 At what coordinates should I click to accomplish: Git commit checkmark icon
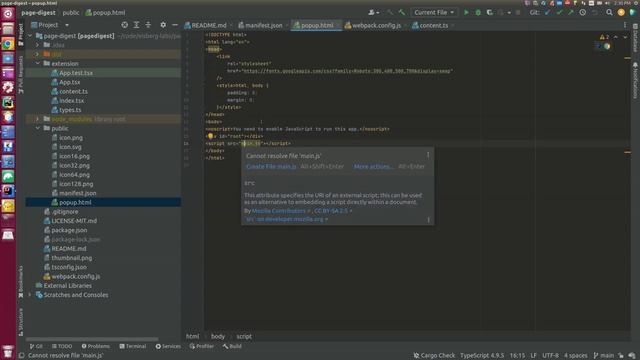pyautogui.click(x=559, y=13)
